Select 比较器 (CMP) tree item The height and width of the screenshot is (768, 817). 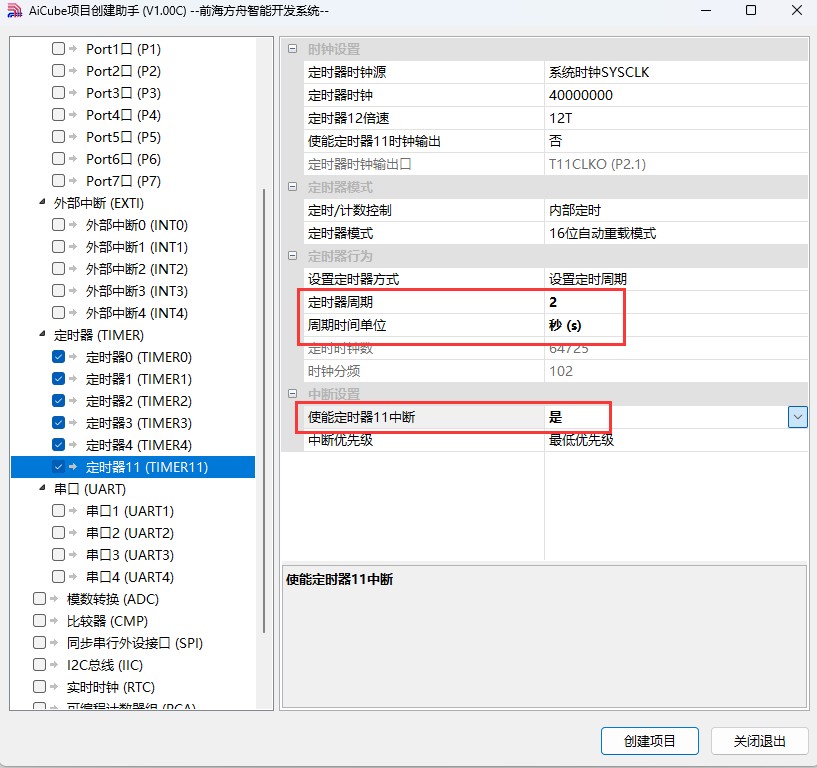[x=107, y=621]
